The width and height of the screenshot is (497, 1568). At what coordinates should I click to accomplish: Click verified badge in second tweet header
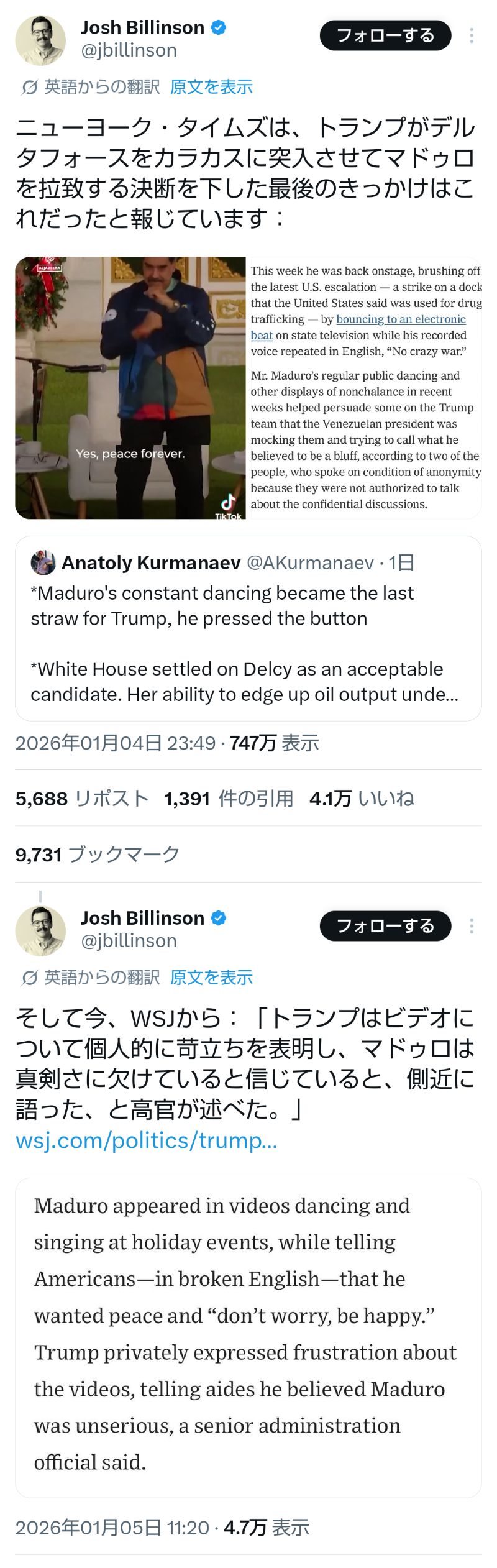point(219,918)
